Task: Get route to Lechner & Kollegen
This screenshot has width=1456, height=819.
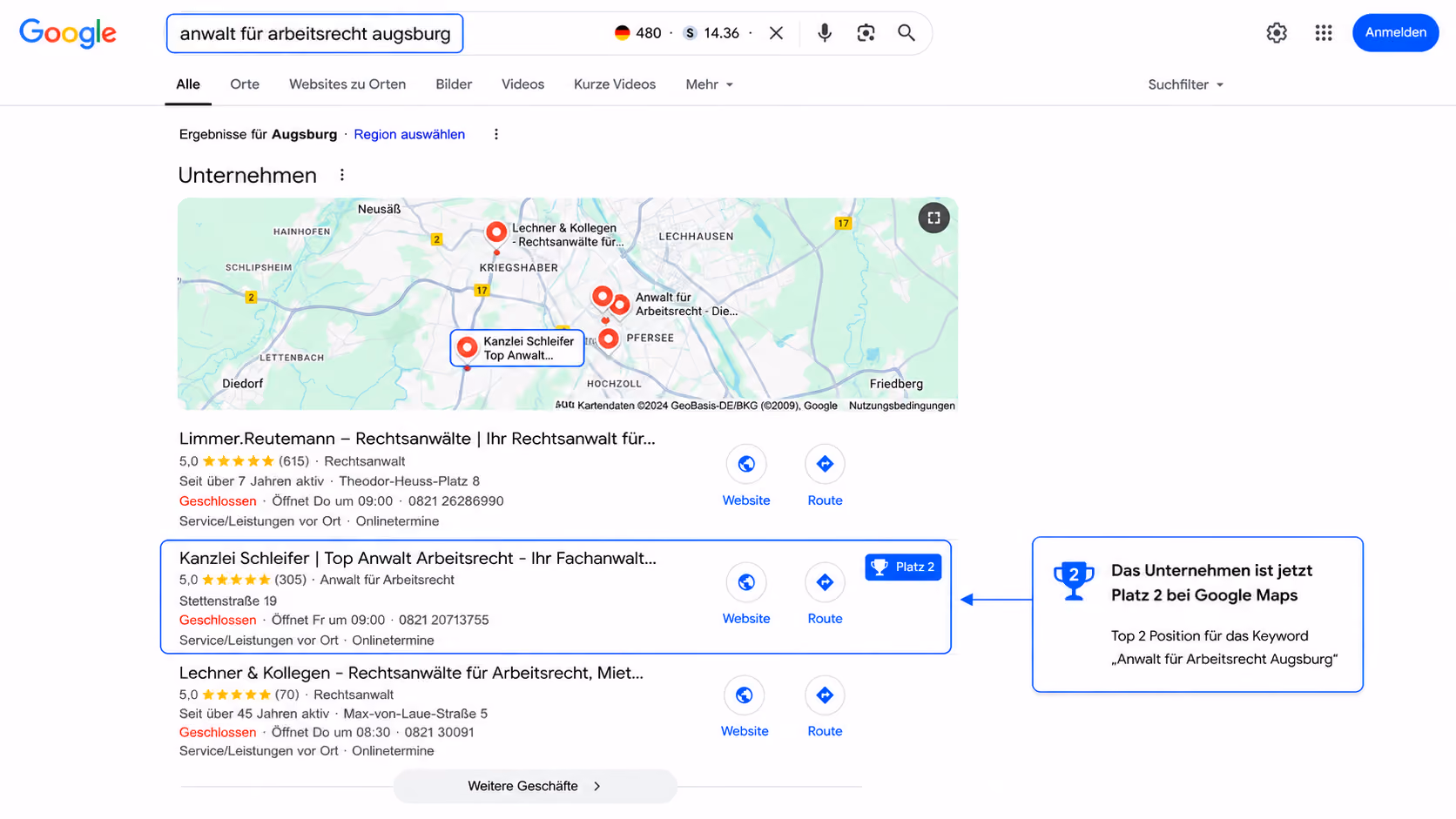Action: (x=825, y=695)
